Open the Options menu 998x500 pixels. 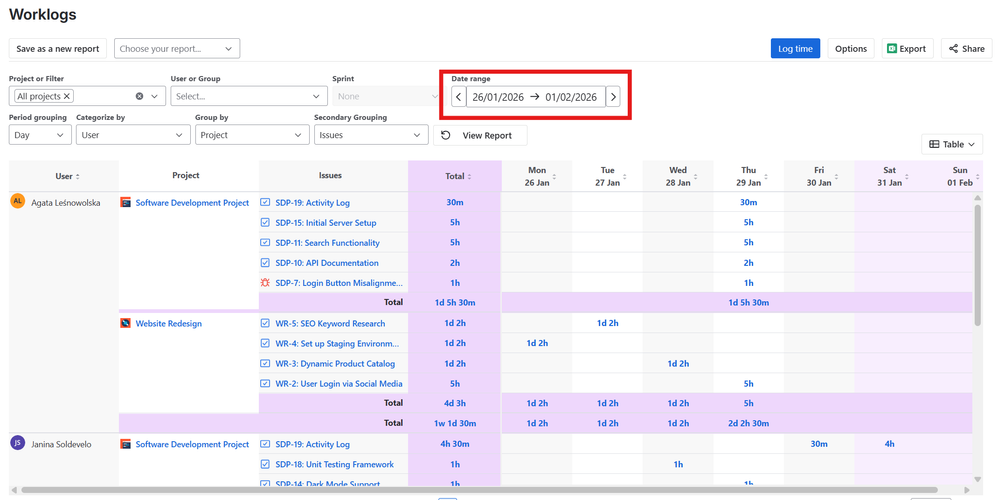click(851, 49)
